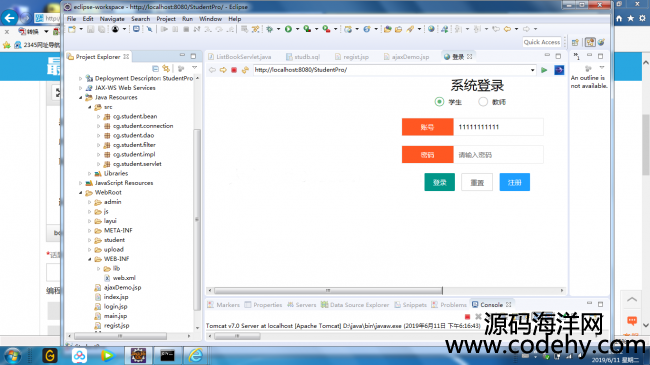
Task: Open Internet Explorer from the taskbar
Action: click(196, 355)
